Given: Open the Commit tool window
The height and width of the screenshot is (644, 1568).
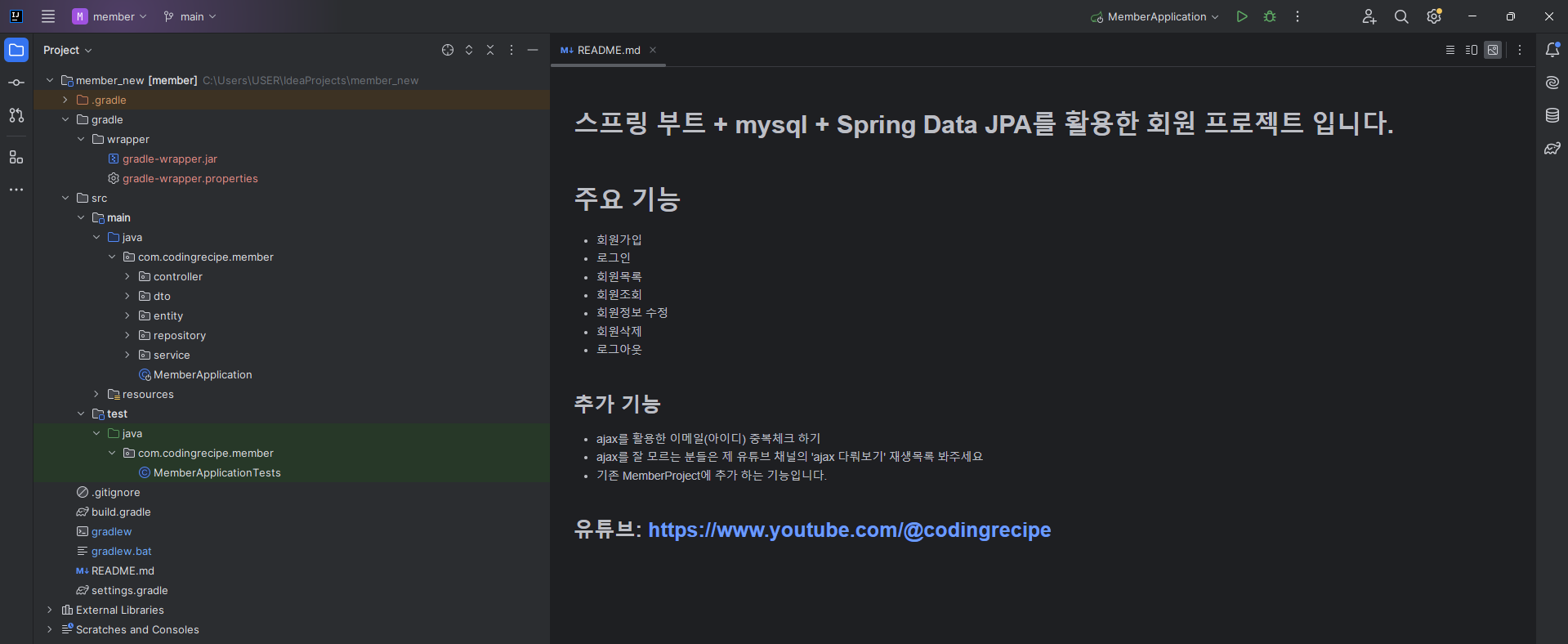Looking at the screenshot, I should click(x=16, y=83).
